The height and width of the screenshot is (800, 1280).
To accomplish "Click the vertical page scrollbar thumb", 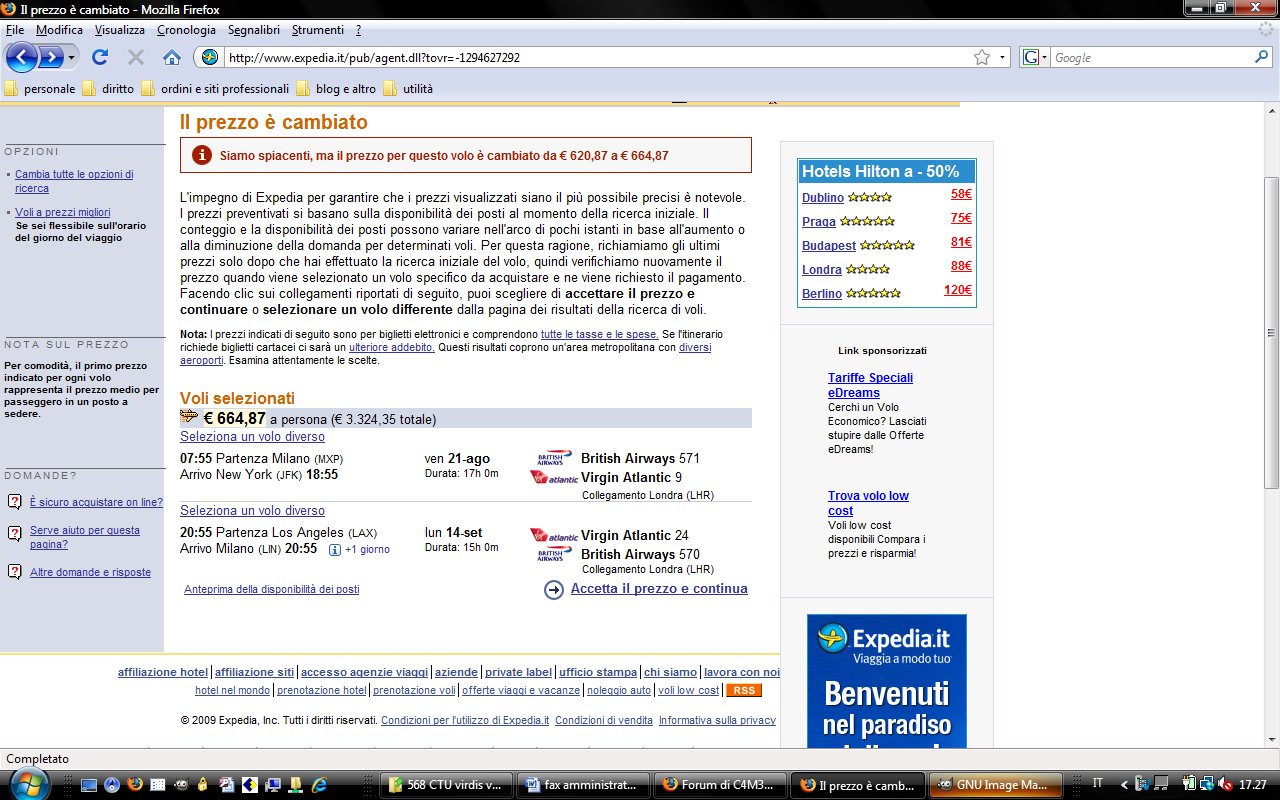I will 1271,333.
